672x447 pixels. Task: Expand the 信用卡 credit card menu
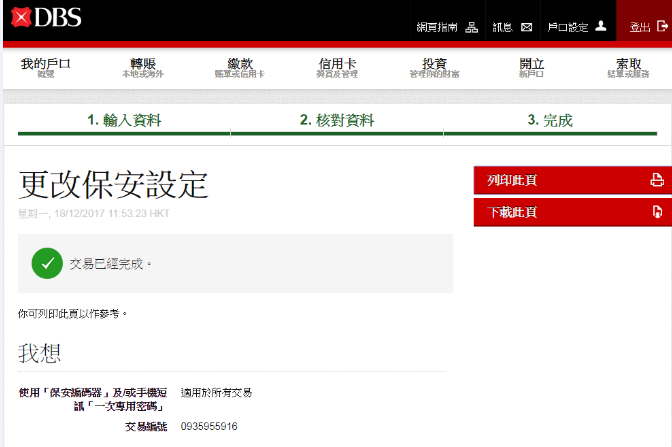pyautogui.click(x=337, y=67)
